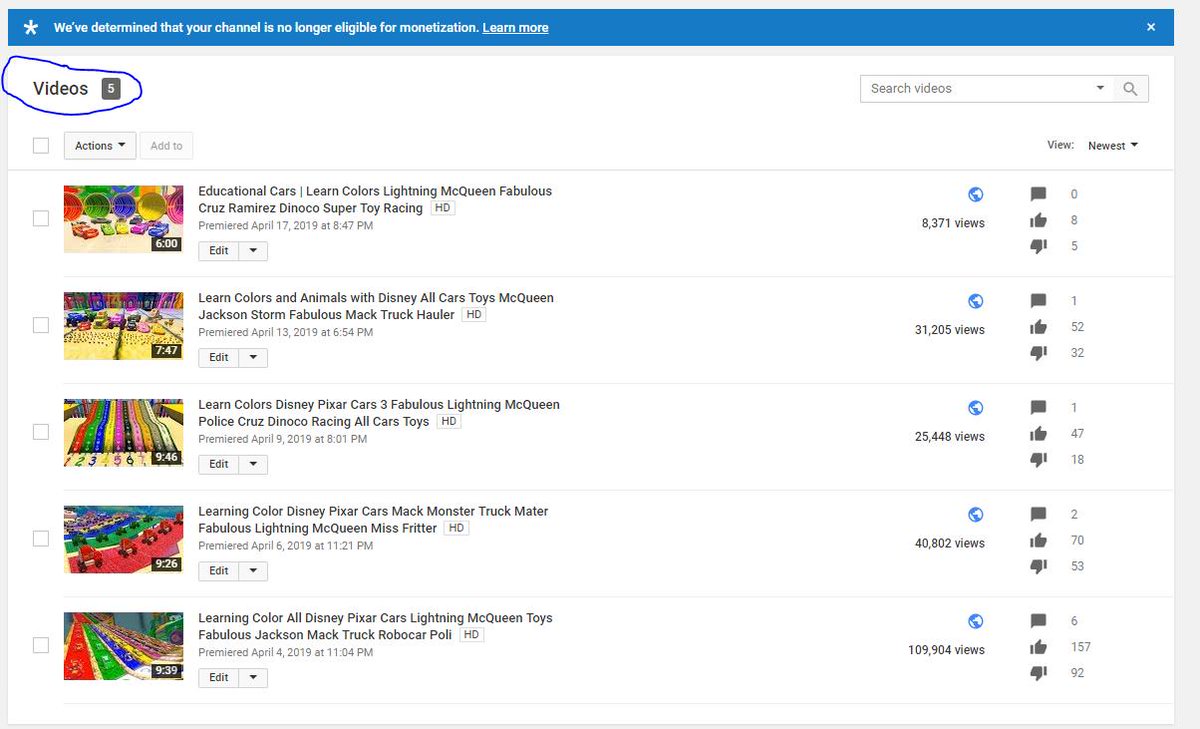This screenshot has width=1200, height=729.
Task: Open thumbnail of 7:47 video
Action: (x=124, y=325)
